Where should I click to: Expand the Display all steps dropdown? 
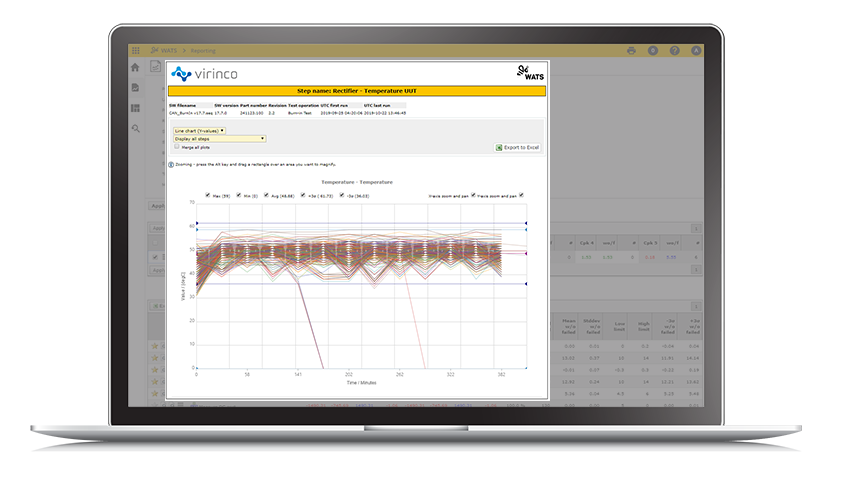219,139
